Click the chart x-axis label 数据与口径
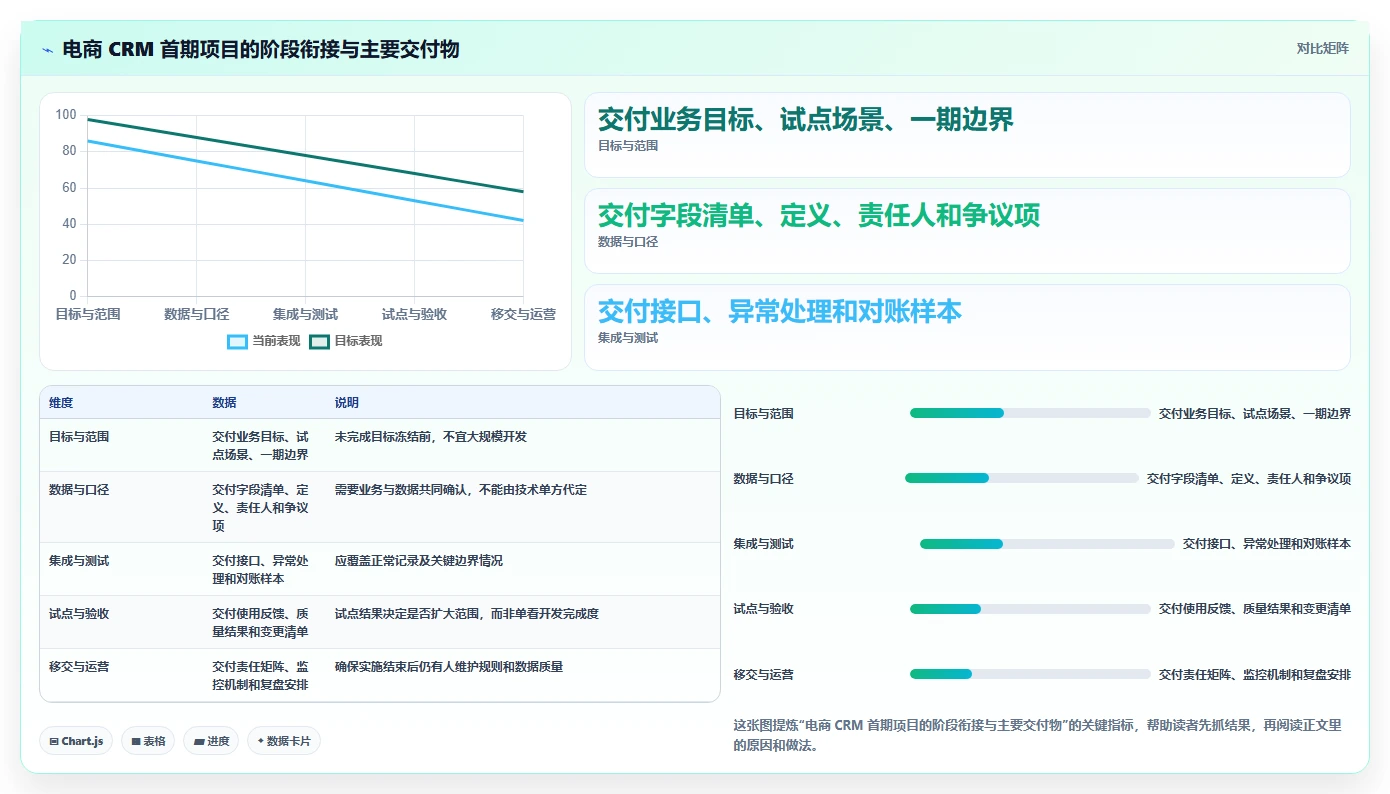 click(x=197, y=314)
